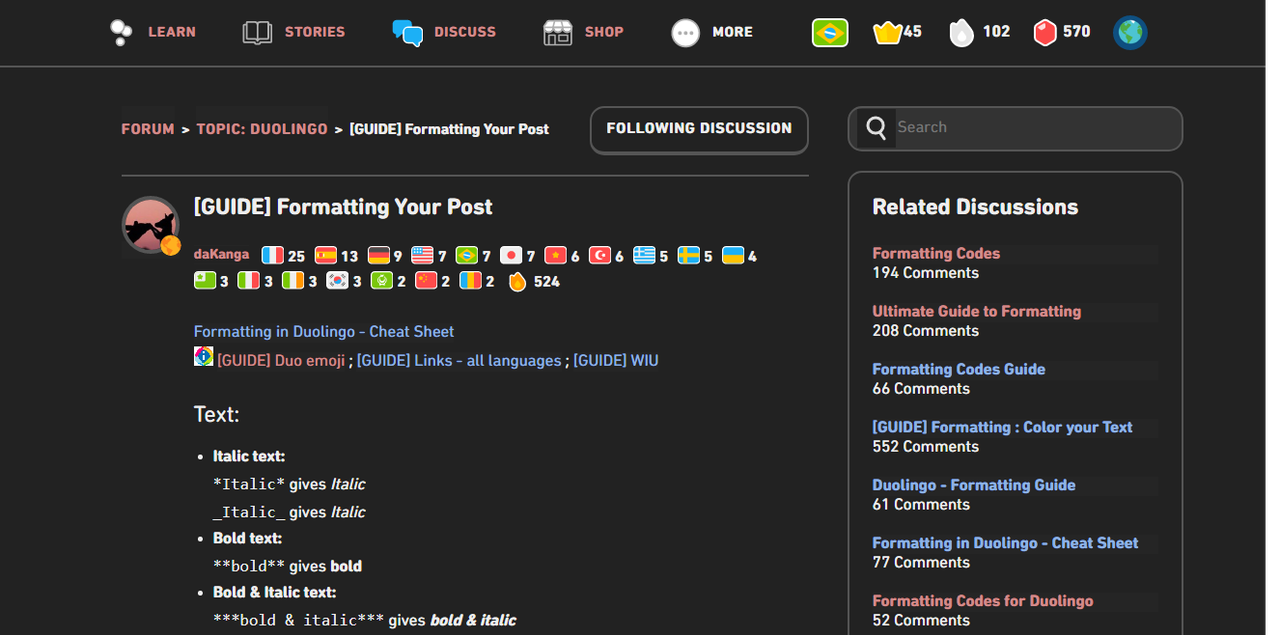
Task: Click the red gem icon showing 570
Action: pos(1045,33)
